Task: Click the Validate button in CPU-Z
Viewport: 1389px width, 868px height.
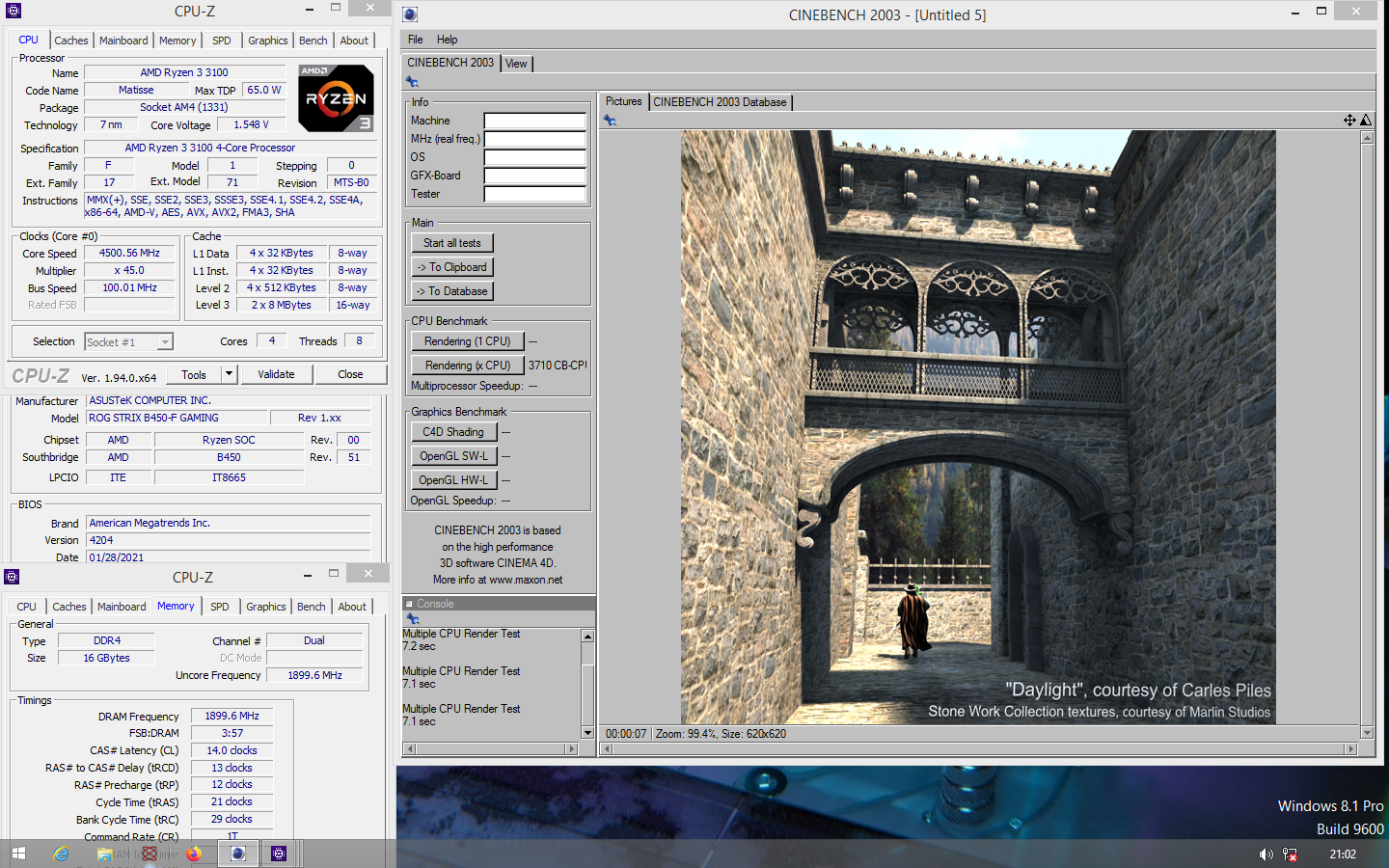Action: [x=277, y=374]
